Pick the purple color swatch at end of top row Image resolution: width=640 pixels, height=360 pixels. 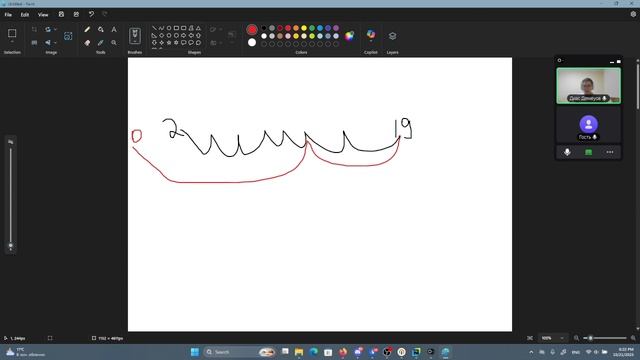tap(336, 28)
